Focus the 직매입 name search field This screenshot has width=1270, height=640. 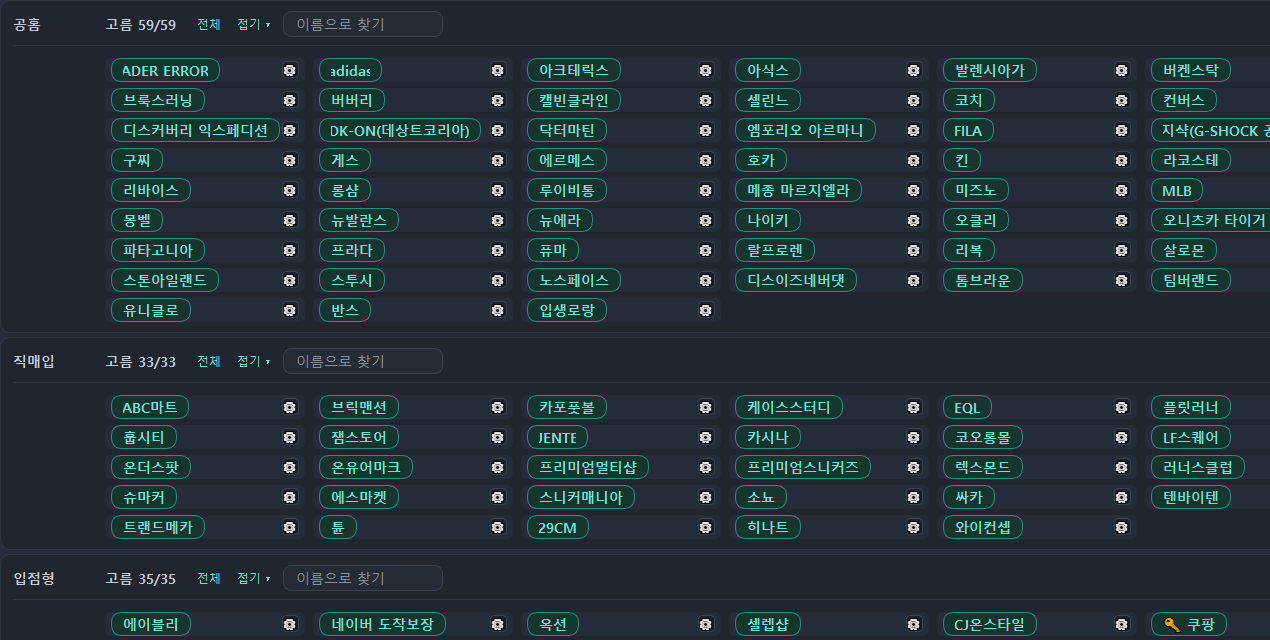(363, 361)
